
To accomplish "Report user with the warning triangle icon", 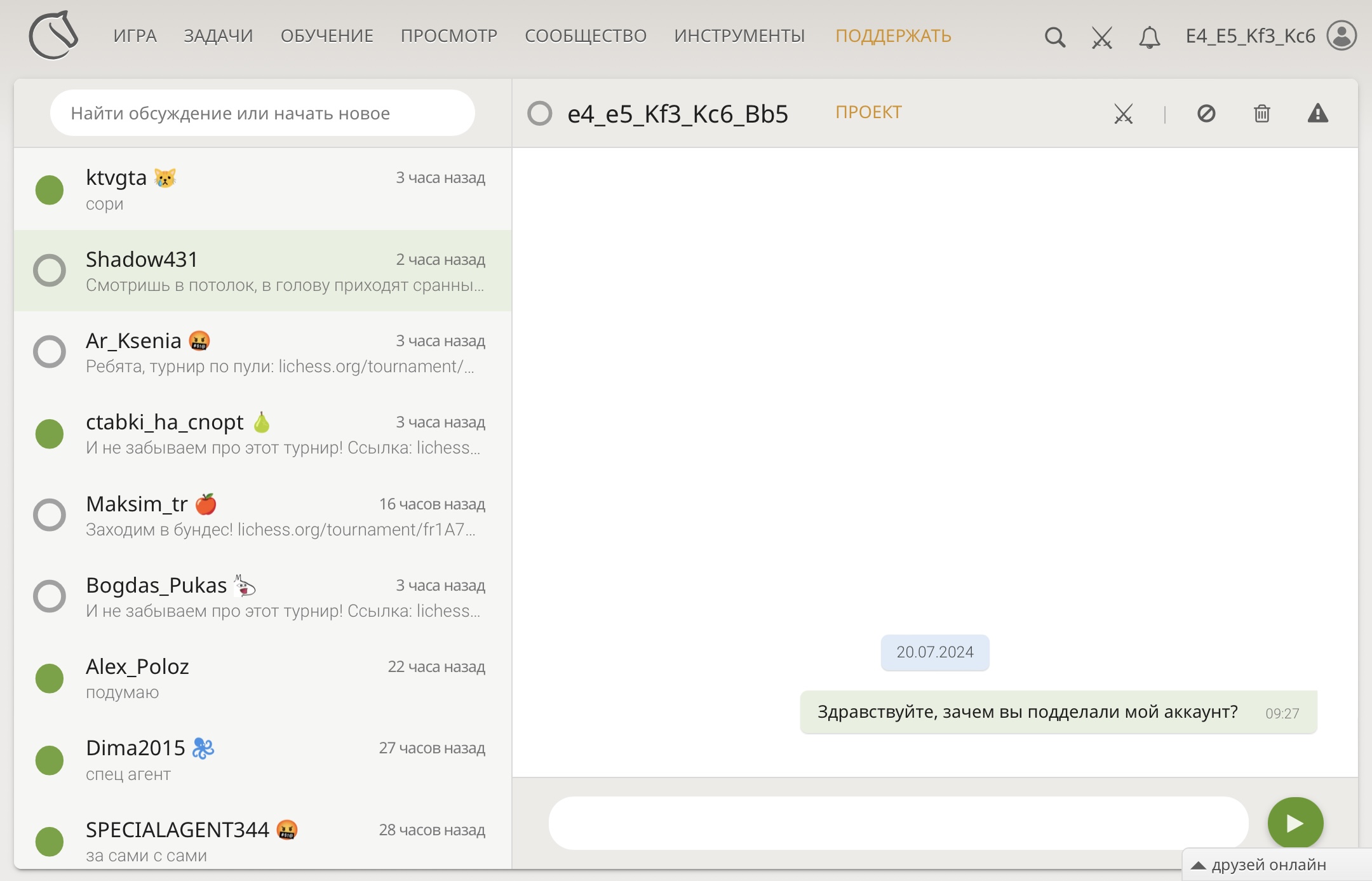I will [1318, 114].
